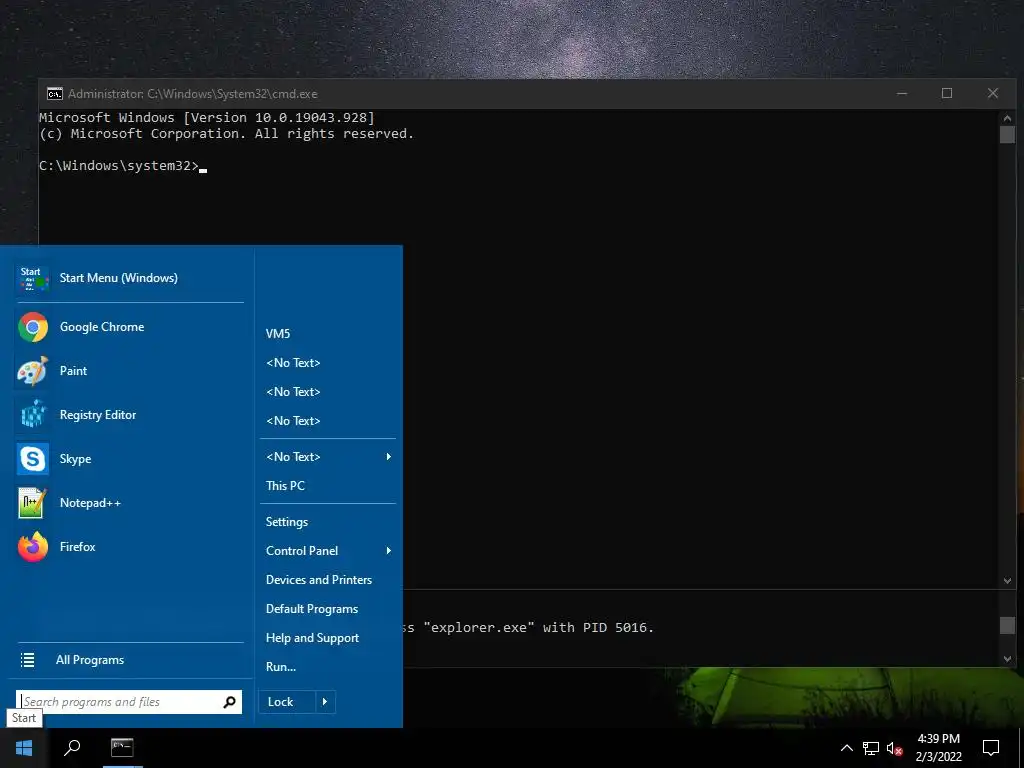The height and width of the screenshot is (768, 1024).
Task: Click the upper cmd scrollbar down arrow
Action: pos(1007,581)
